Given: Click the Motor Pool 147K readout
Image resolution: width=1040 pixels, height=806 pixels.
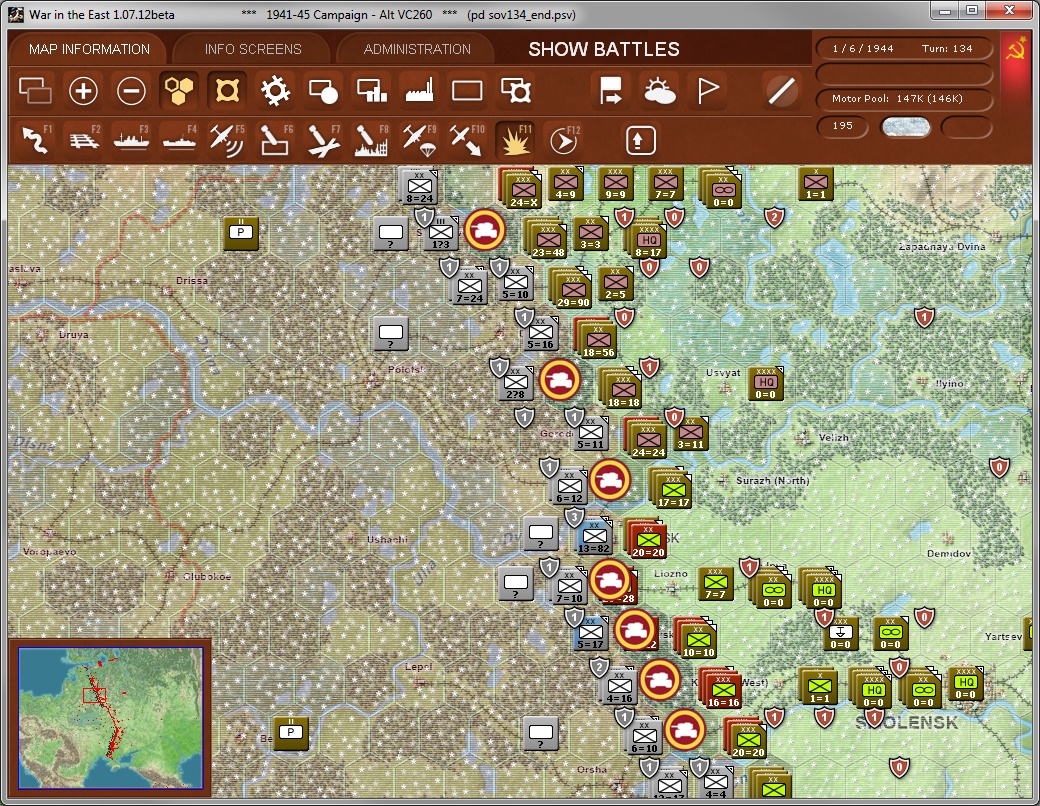Looking at the screenshot, I should [903, 99].
